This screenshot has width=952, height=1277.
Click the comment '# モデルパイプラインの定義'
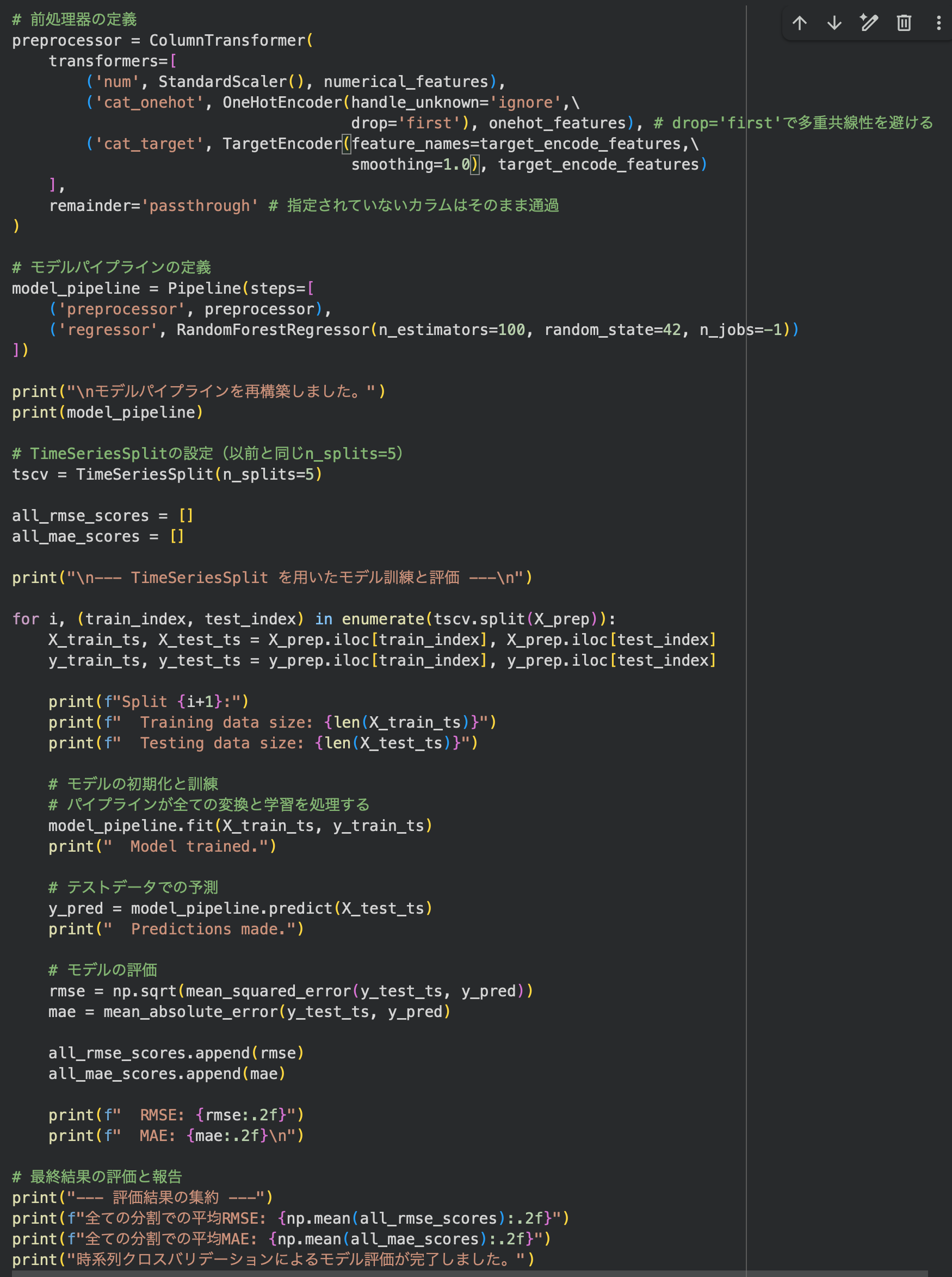pyautogui.click(x=111, y=267)
